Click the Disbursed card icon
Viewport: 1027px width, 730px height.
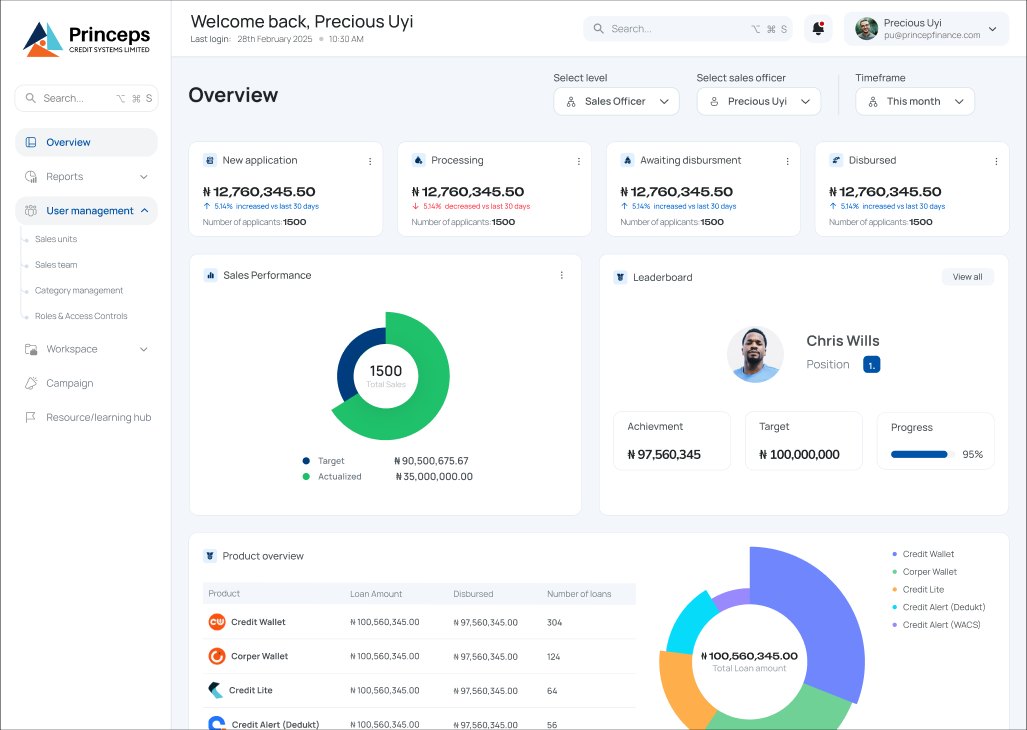coord(836,160)
